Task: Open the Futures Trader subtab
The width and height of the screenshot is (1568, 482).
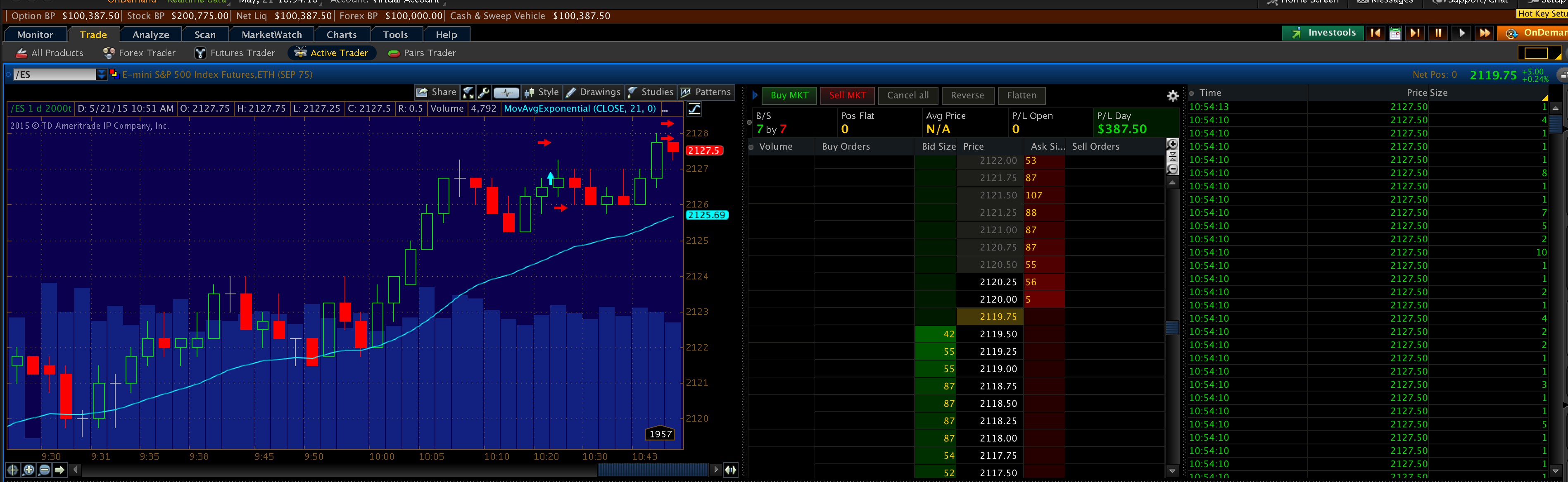Action: pos(235,53)
